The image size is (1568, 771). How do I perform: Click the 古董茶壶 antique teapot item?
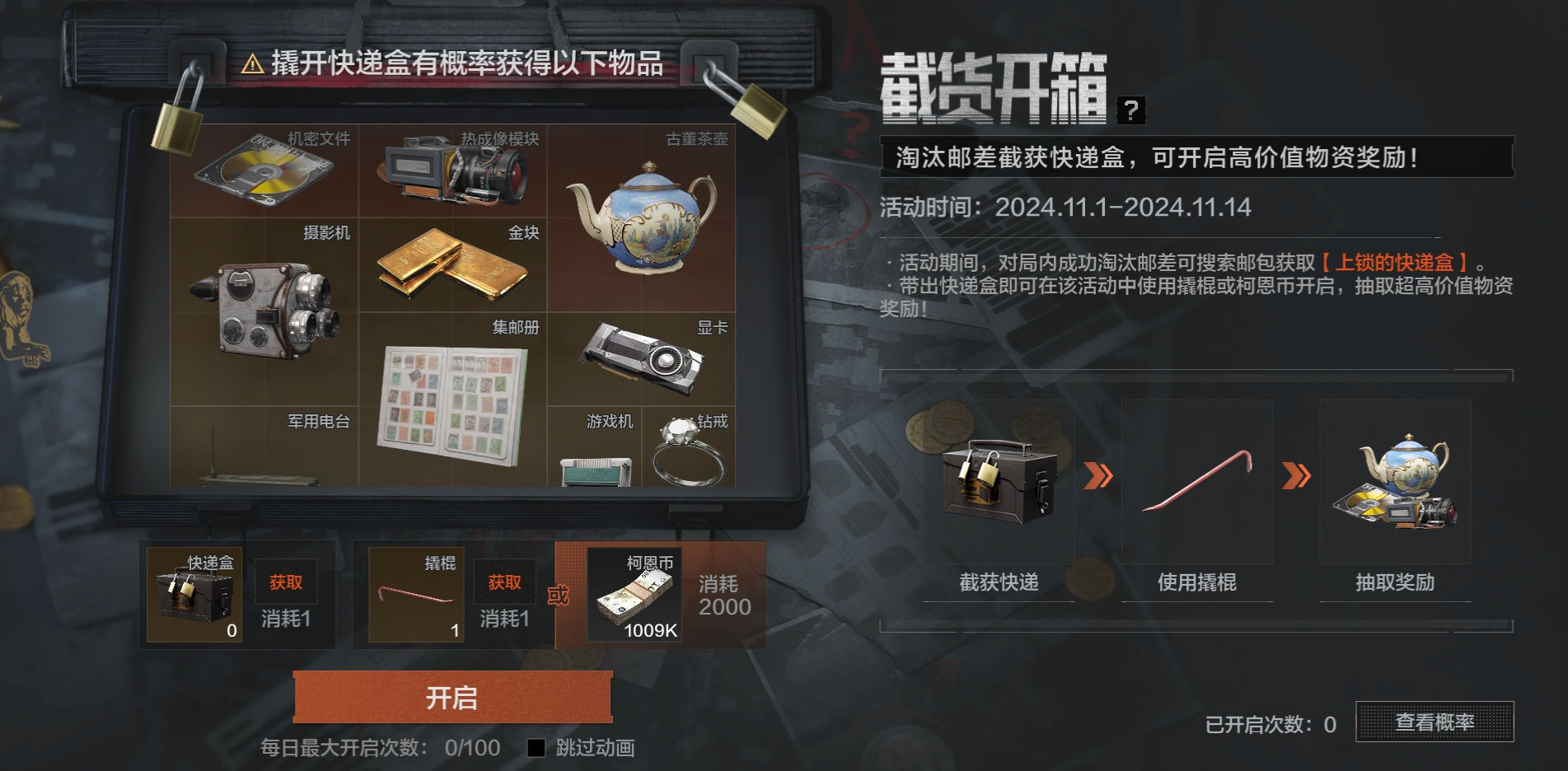[642, 217]
